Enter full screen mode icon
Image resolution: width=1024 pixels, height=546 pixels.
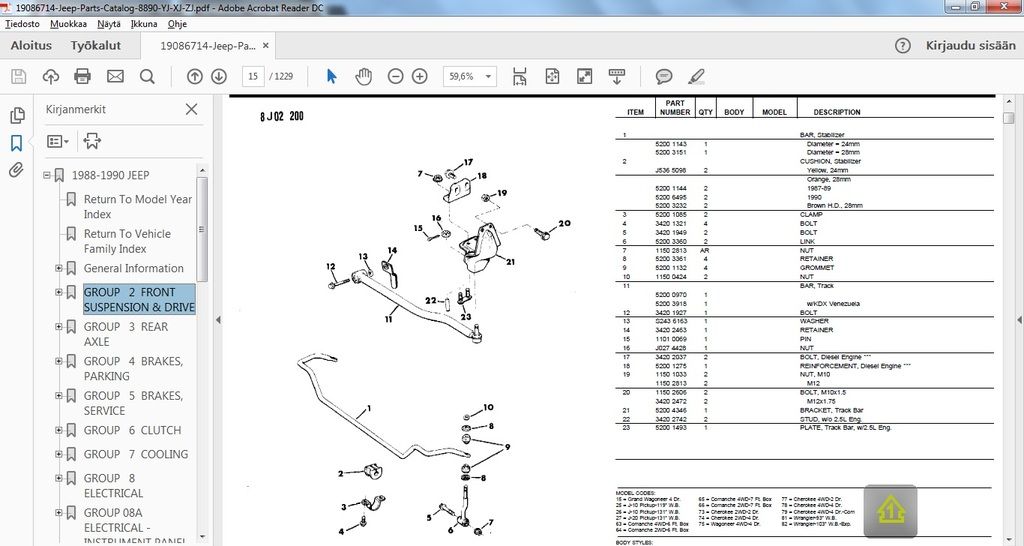pyautogui.click(x=584, y=76)
